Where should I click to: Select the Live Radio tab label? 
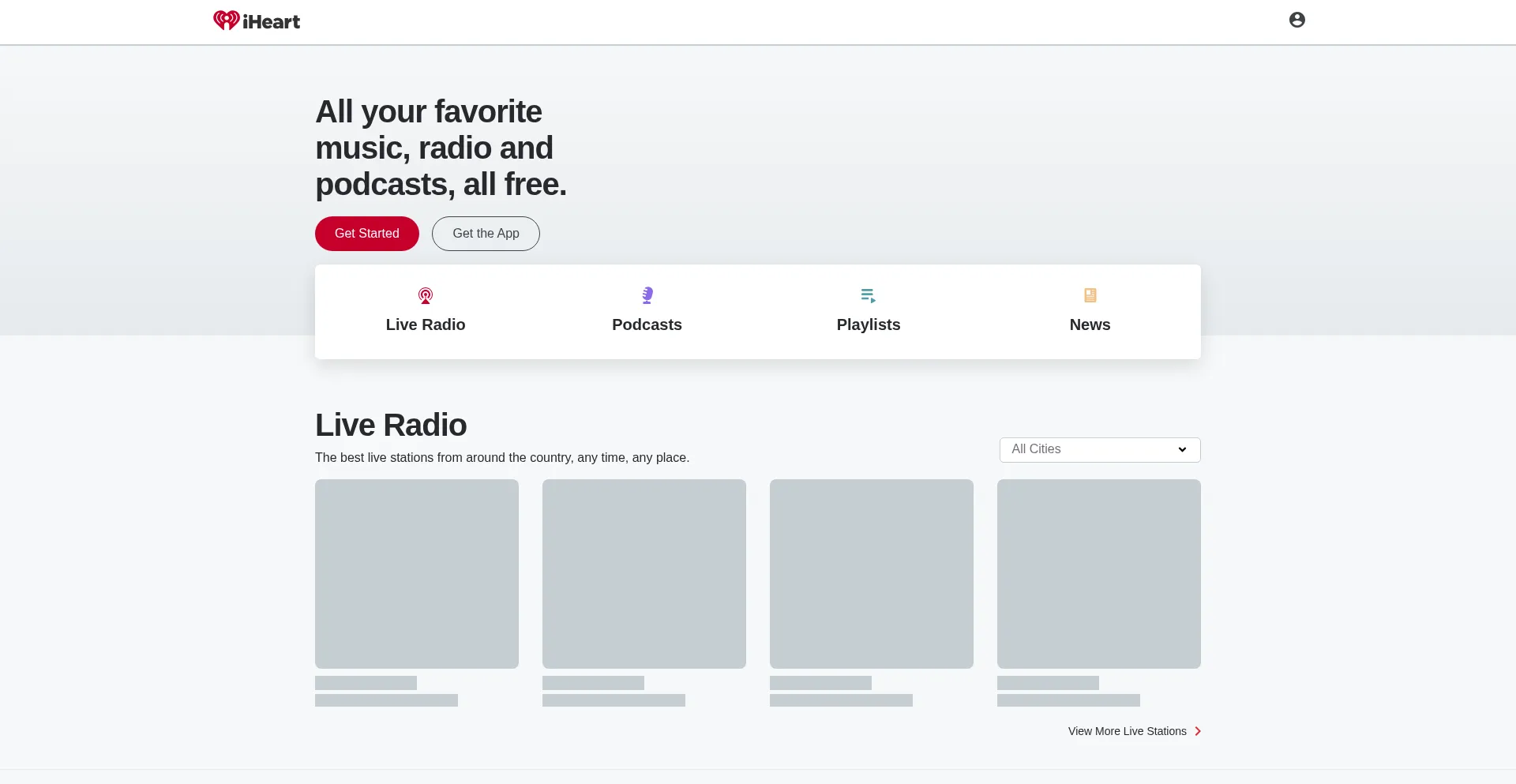tap(426, 324)
